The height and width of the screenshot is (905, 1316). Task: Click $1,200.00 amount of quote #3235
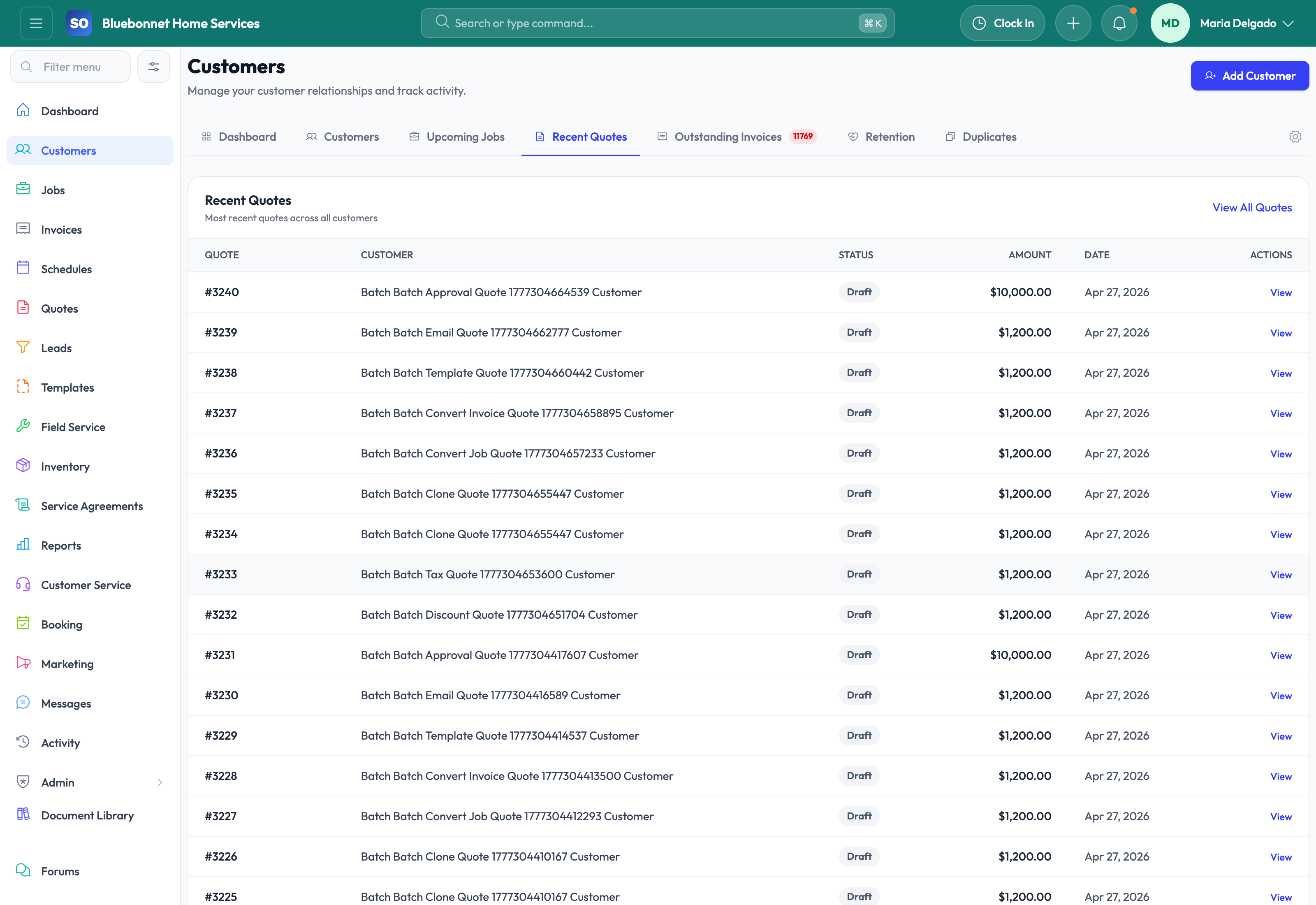tap(1025, 493)
